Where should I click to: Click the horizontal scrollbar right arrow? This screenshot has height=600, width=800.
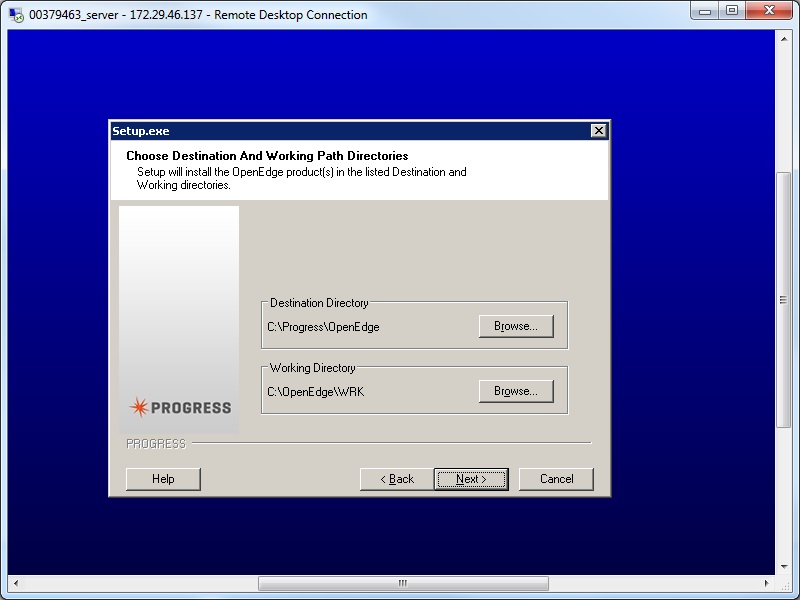(766, 582)
